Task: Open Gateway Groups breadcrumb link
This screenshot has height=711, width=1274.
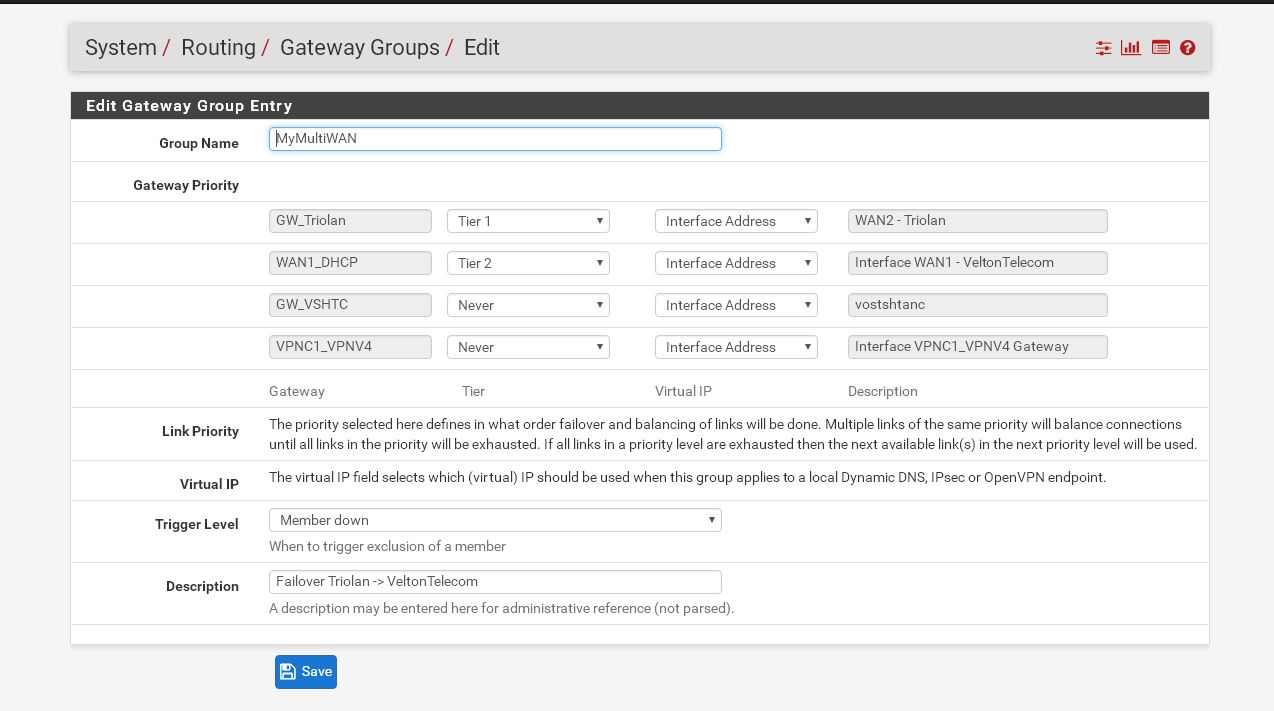Action: point(359,48)
